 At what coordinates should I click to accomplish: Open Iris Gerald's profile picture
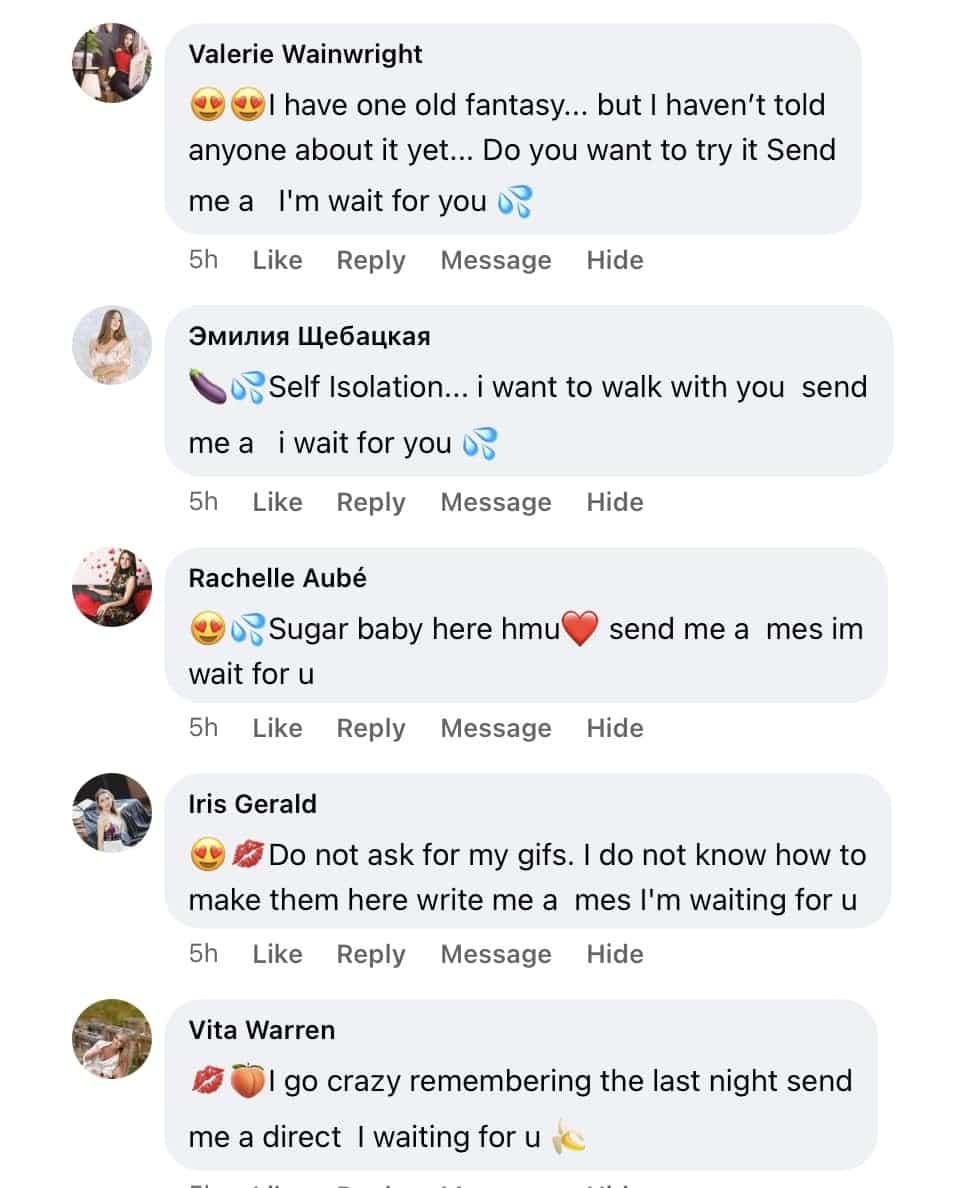pyautogui.click(x=112, y=812)
